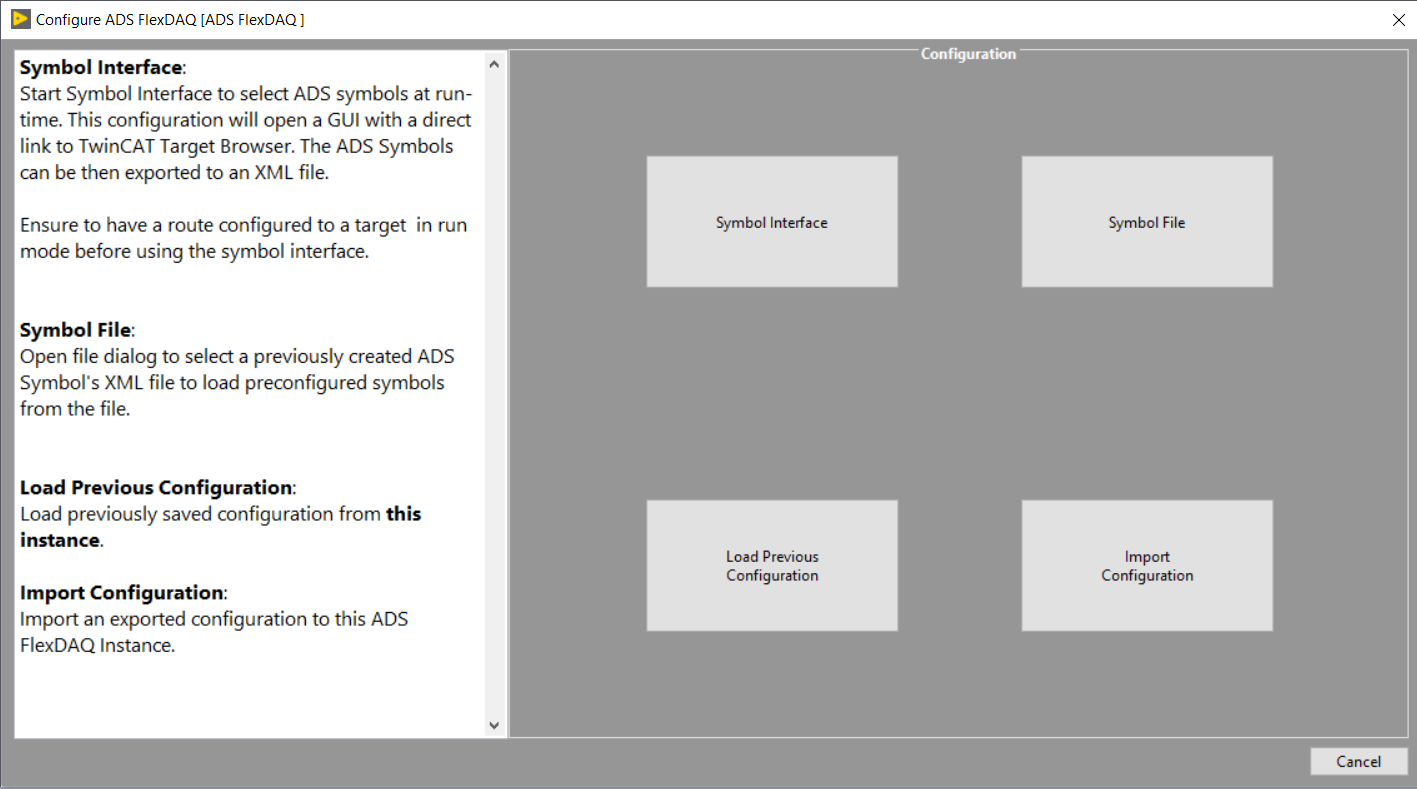This screenshot has width=1417, height=789.
Task: Click 'Import Configuration' heading in help text
Action: pos(121,593)
